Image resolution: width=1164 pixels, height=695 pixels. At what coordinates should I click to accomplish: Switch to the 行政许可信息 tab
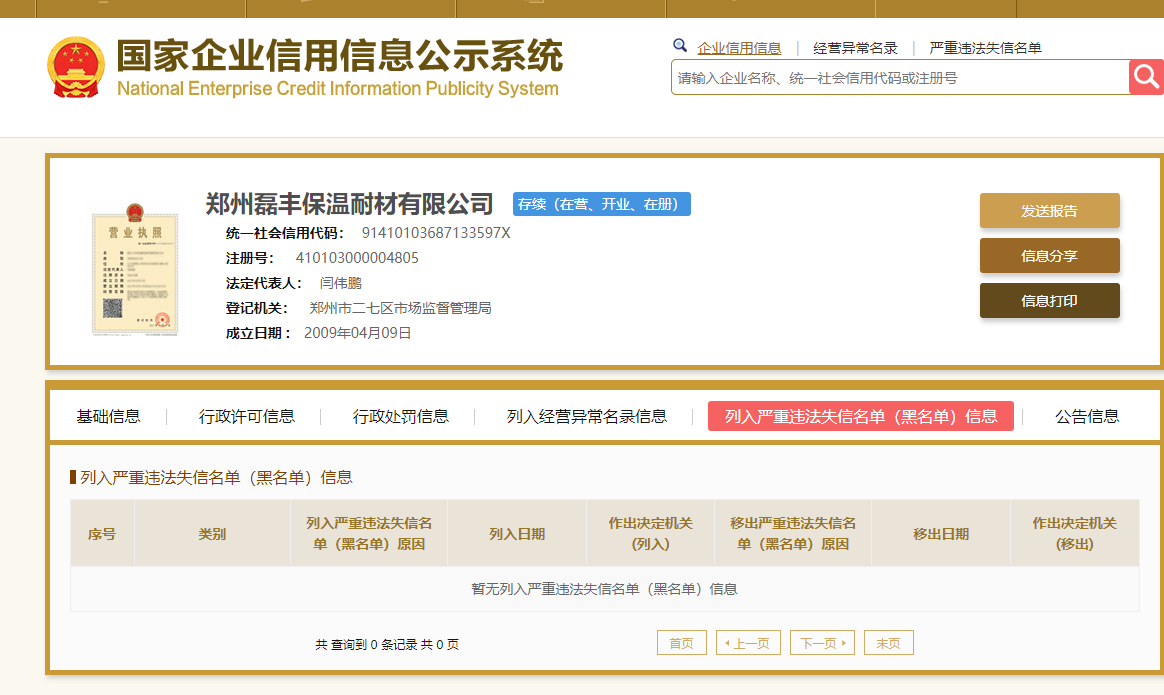246,417
